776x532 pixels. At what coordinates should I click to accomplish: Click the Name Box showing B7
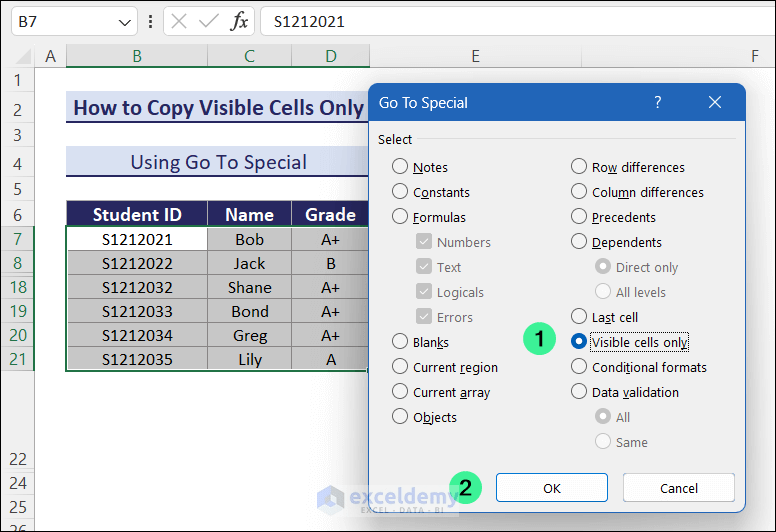[x=74, y=21]
